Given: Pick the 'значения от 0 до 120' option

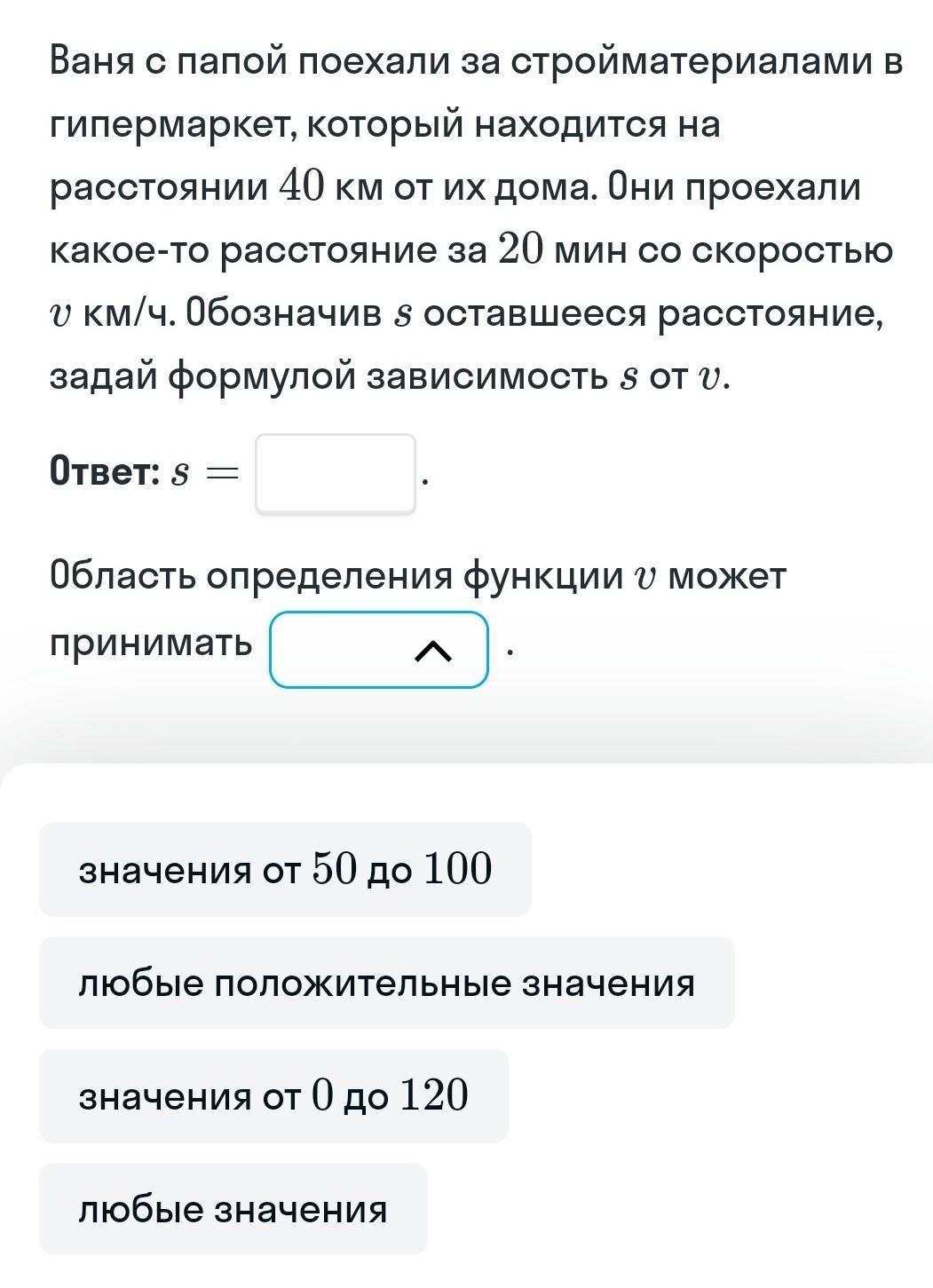Looking at the screenshot, I should click(273, 1095).
